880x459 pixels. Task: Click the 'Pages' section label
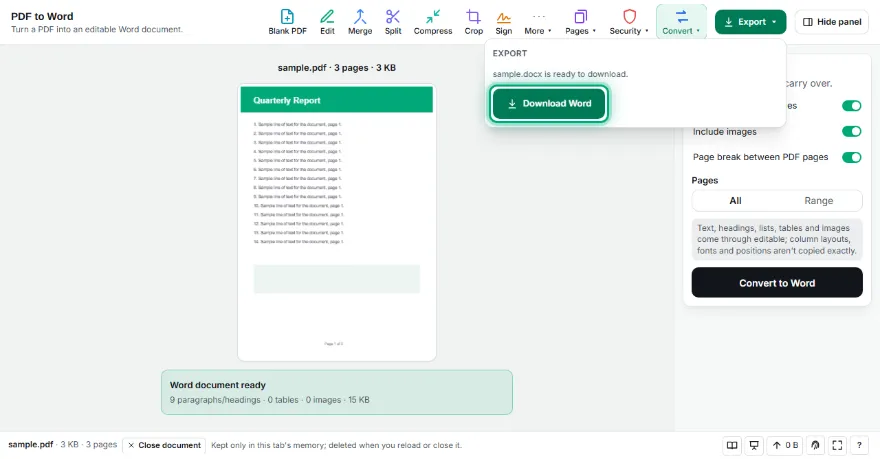coord(705,180)
